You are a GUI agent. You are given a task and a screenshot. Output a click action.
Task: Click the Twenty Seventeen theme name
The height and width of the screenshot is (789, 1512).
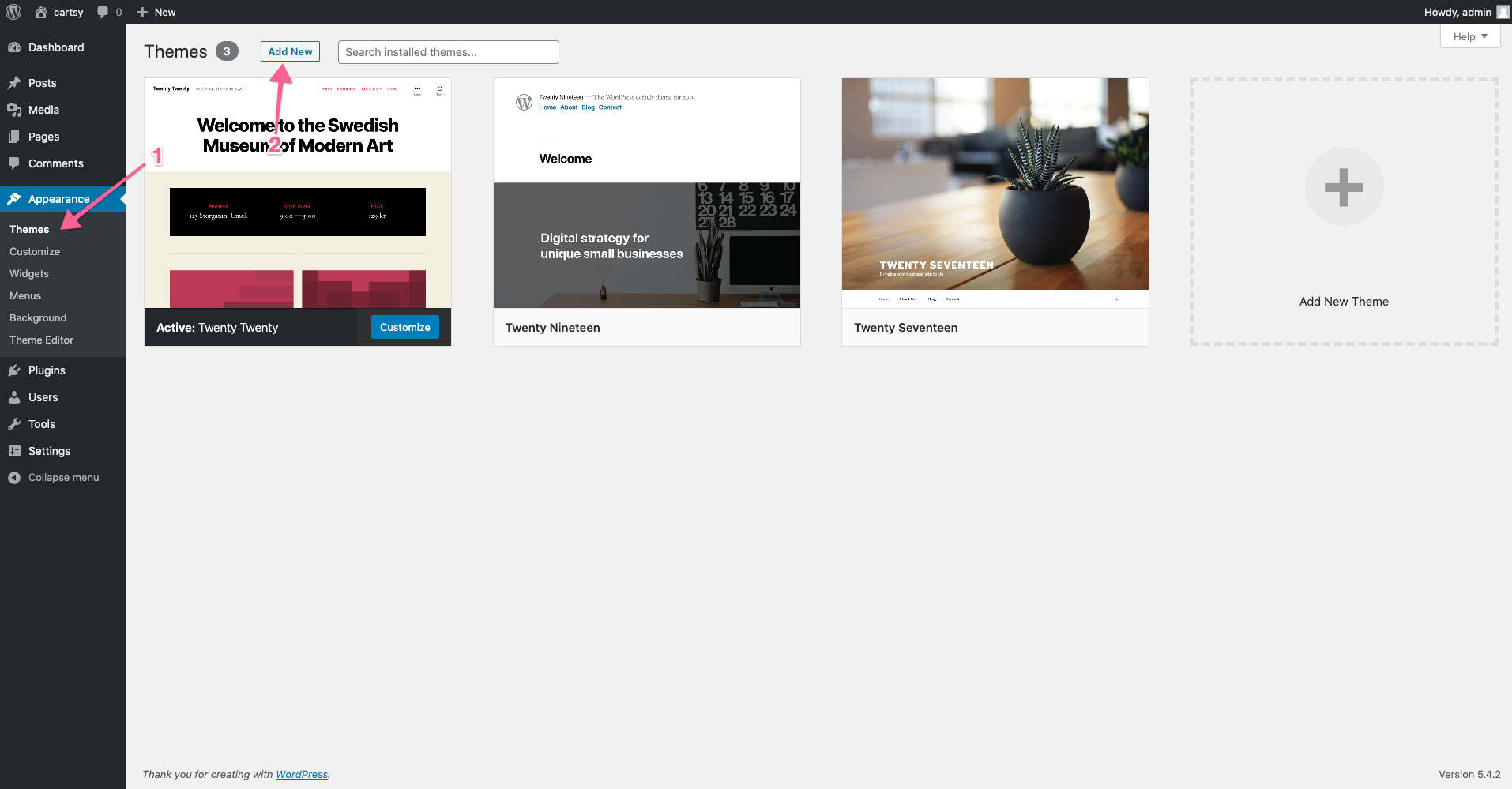(905, 328)
